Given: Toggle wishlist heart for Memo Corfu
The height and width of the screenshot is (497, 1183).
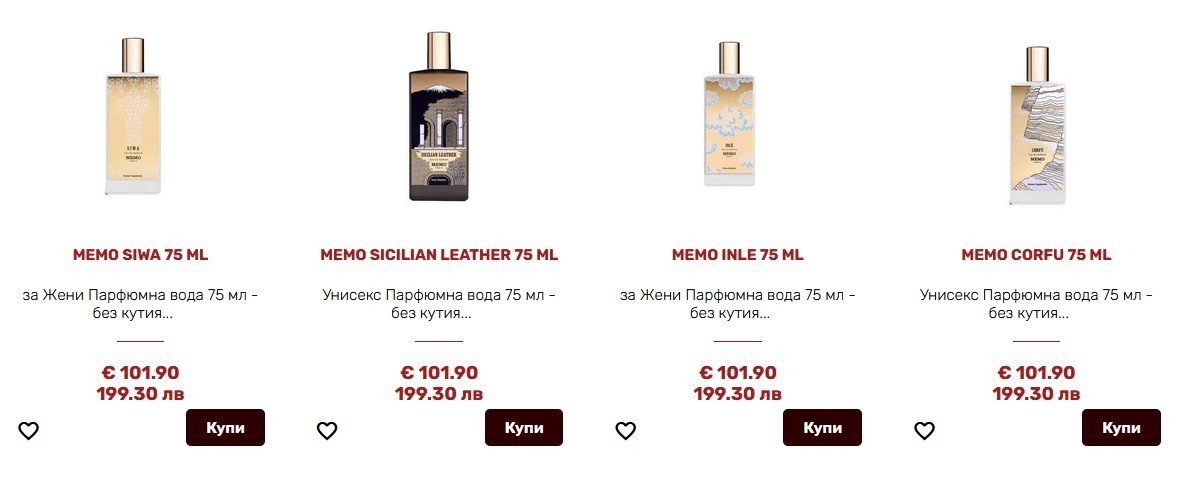Looking at the screenshot, I should 924,431.
